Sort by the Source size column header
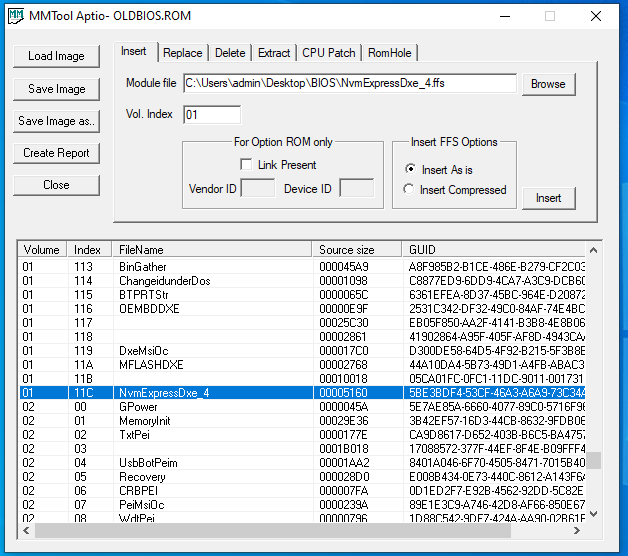This screenshot has height=556, width=628. [357, 250]
